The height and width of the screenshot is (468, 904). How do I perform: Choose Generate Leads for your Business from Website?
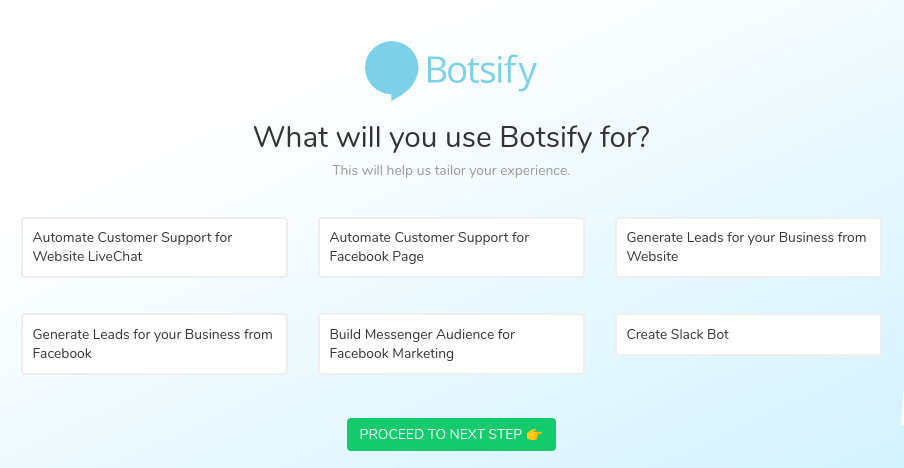pyautogui.click(x=748, y=247)
